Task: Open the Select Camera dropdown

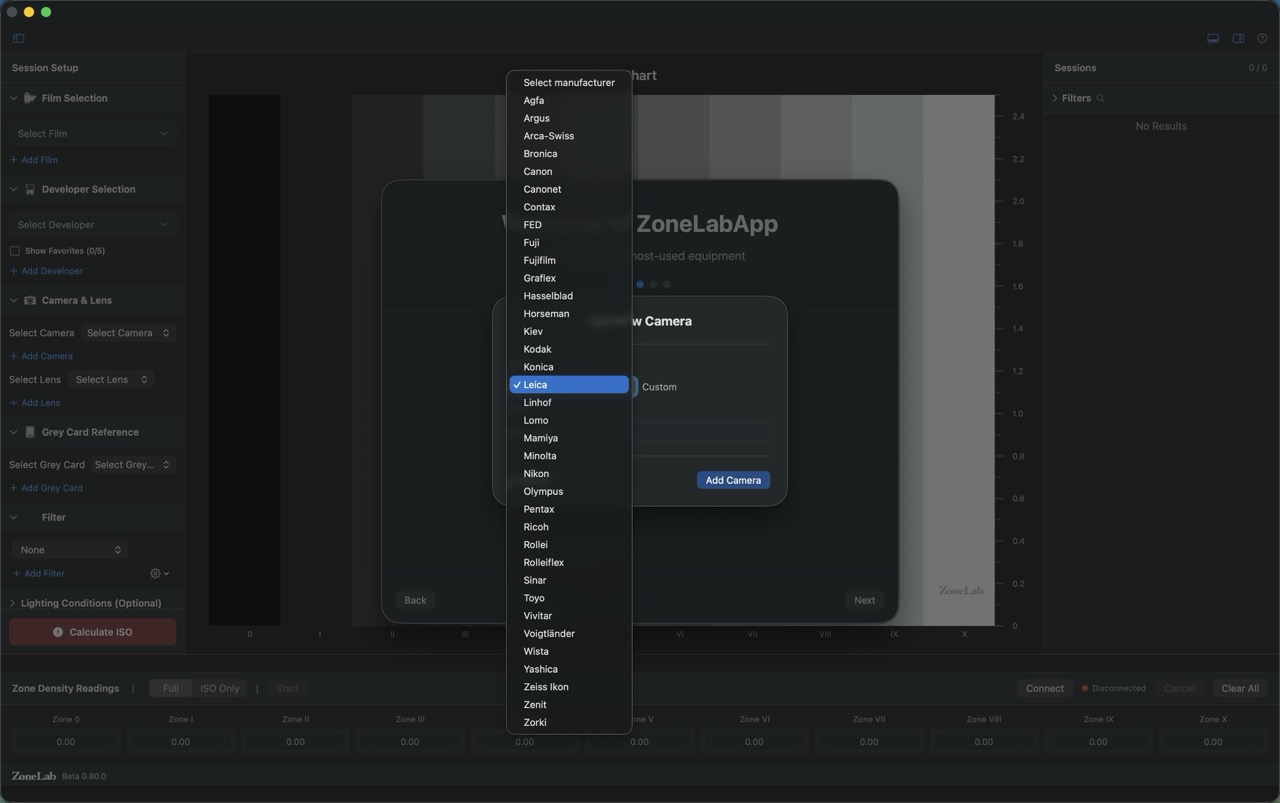Action: tap(127, 333)
